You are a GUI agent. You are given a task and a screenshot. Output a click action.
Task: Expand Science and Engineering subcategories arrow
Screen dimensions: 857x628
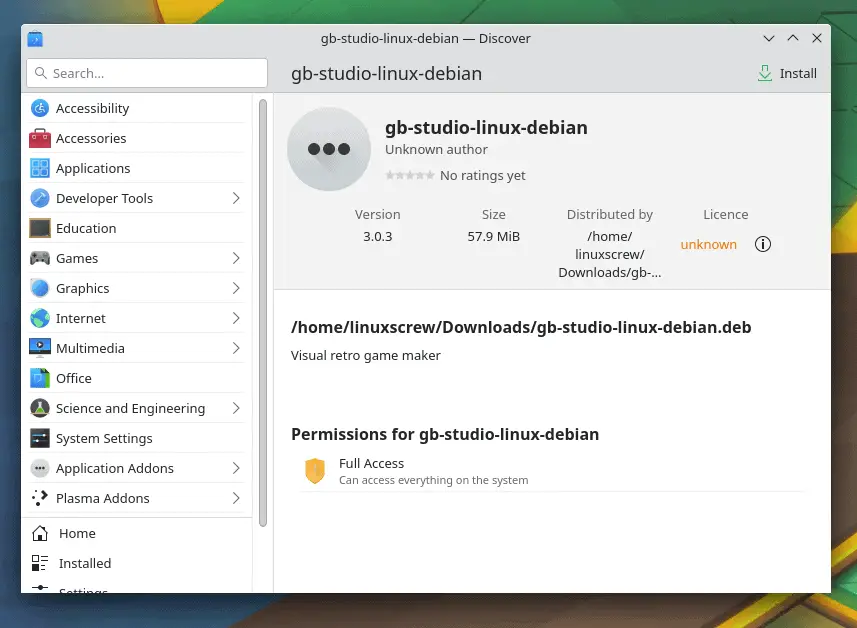click(236, 408)
